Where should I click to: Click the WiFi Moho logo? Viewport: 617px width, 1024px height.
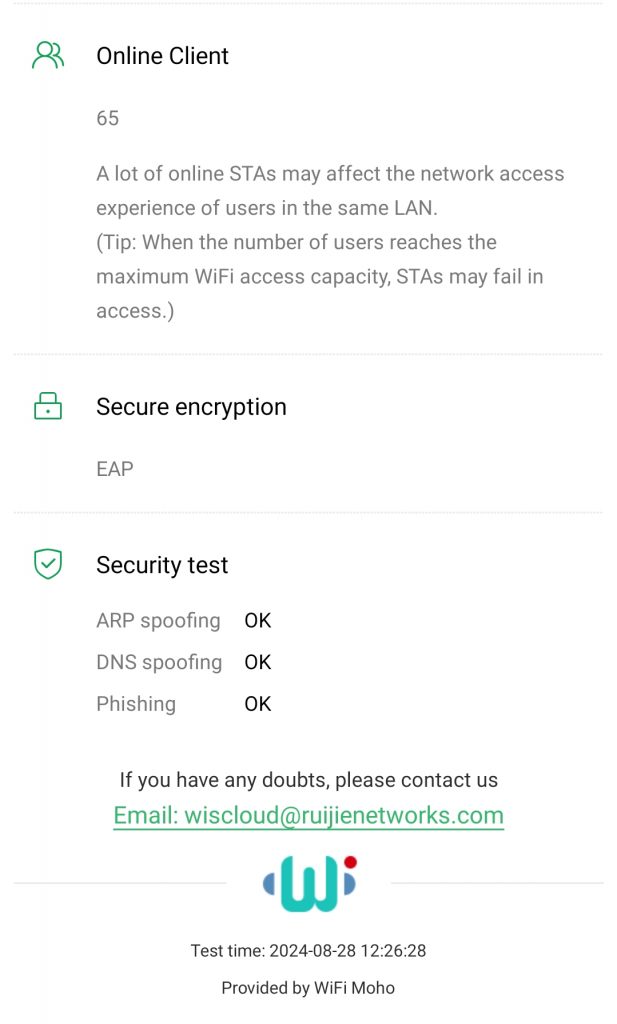coord(309,883)
